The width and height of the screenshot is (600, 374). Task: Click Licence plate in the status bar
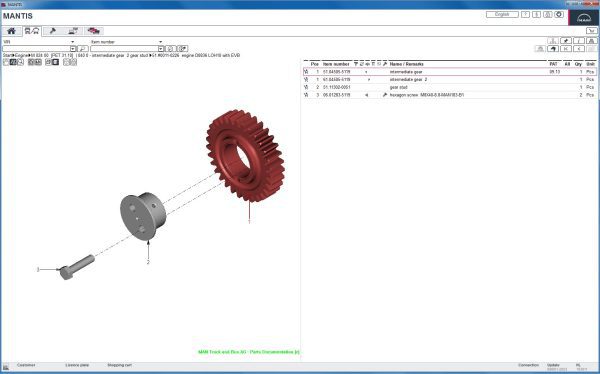[77, 365]
